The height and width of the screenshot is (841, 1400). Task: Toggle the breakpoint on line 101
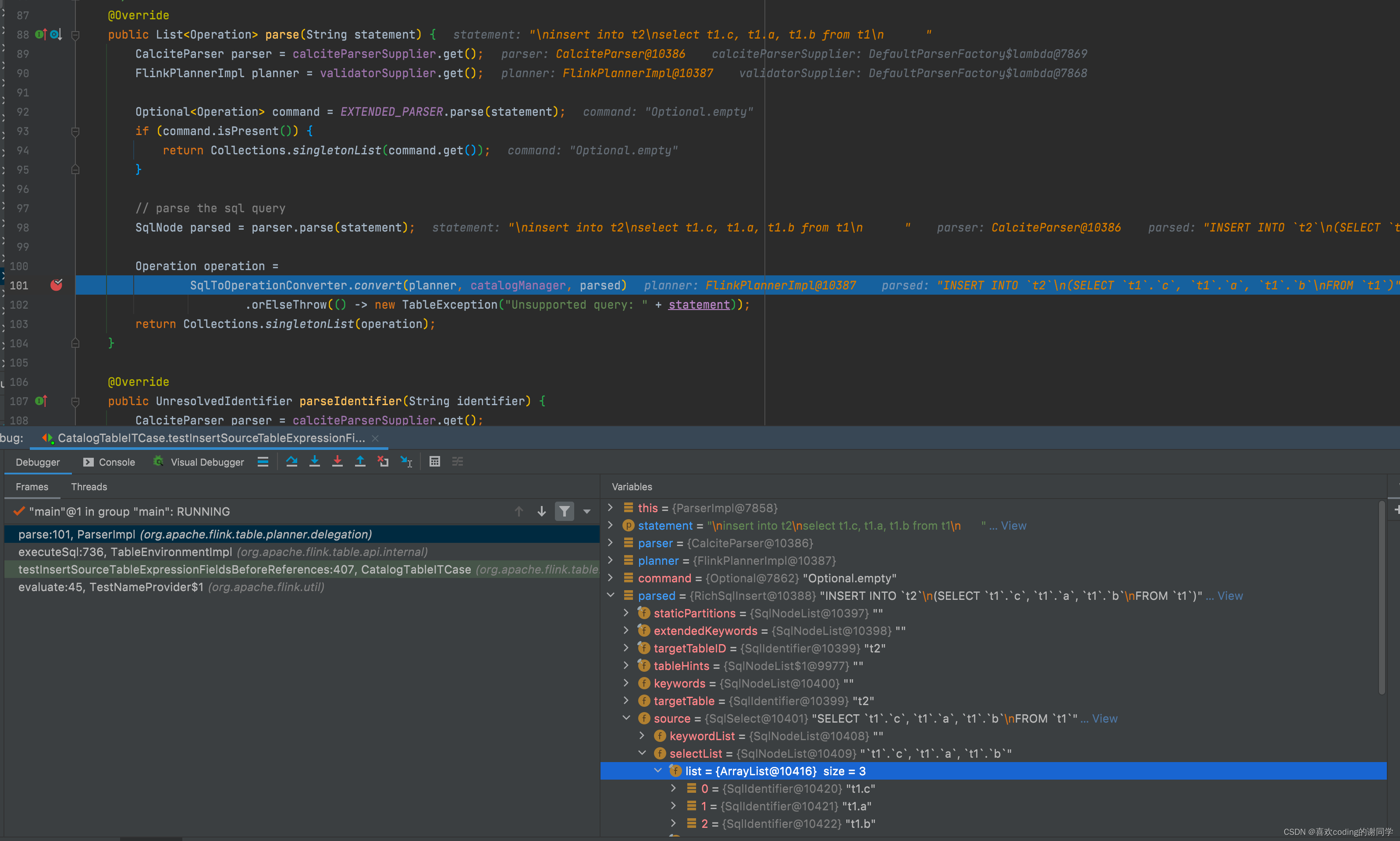click(x=56, y=285)
